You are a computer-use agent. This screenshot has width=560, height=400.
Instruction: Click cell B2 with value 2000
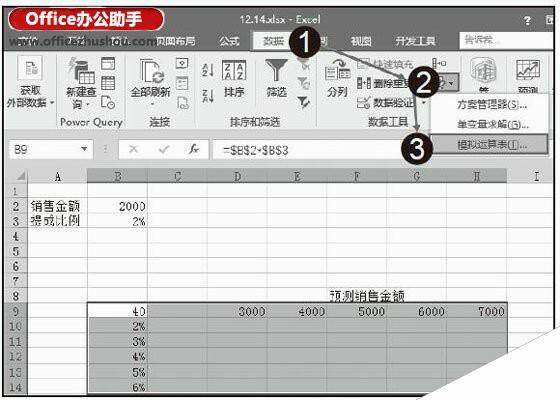tap(118, 206)
